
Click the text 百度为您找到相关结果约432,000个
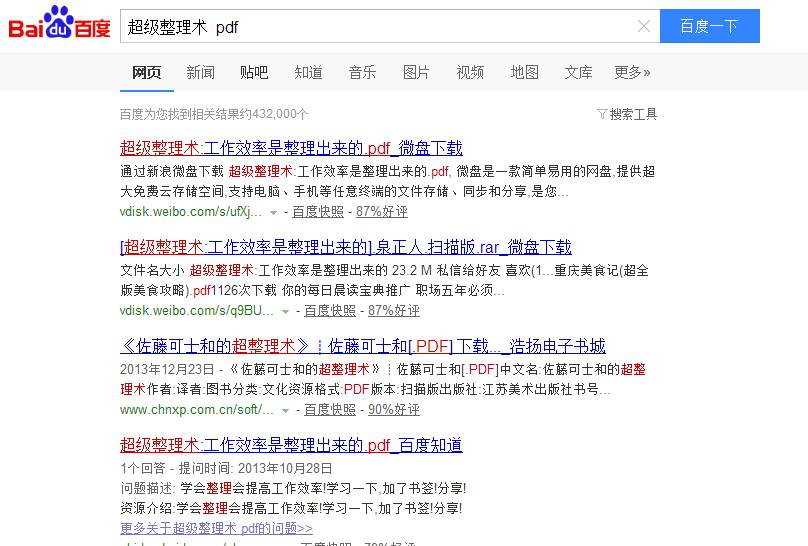click(x=214, y=114)
